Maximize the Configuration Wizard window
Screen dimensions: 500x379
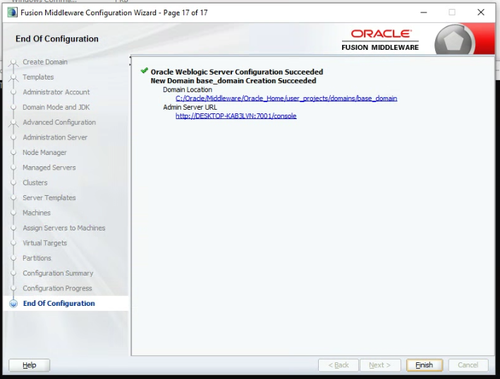click(x=452, y=12)
